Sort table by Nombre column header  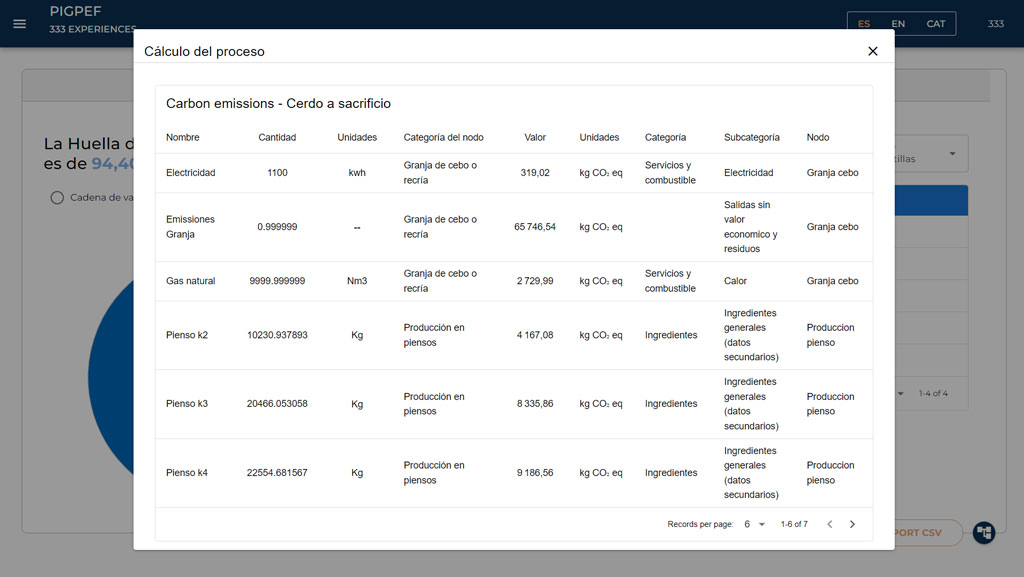(183, 137)
